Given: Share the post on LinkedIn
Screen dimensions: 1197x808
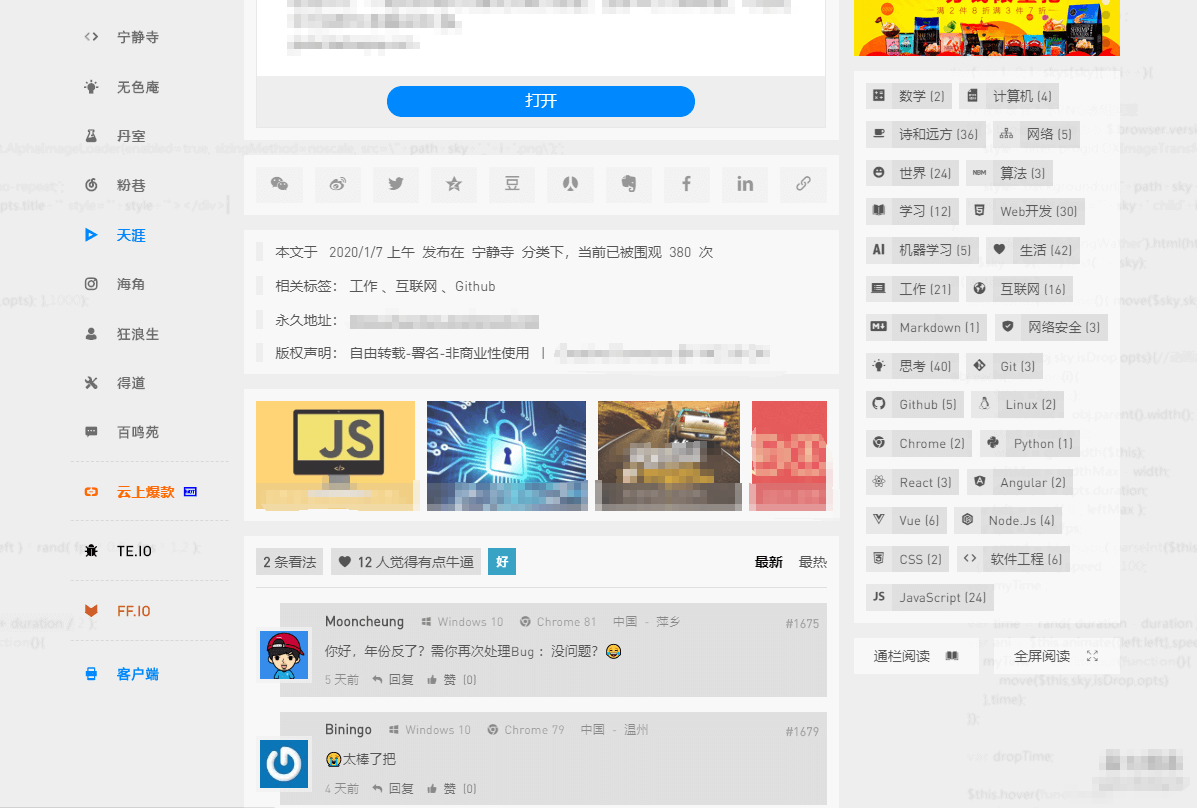Looking at the screenshot, I should pos(745,184).
